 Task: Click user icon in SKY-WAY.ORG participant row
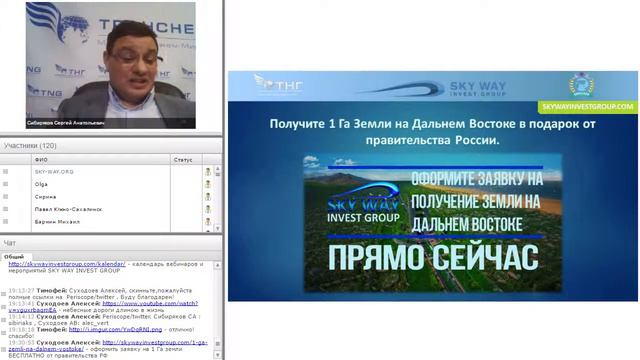[x=208, y=172]
